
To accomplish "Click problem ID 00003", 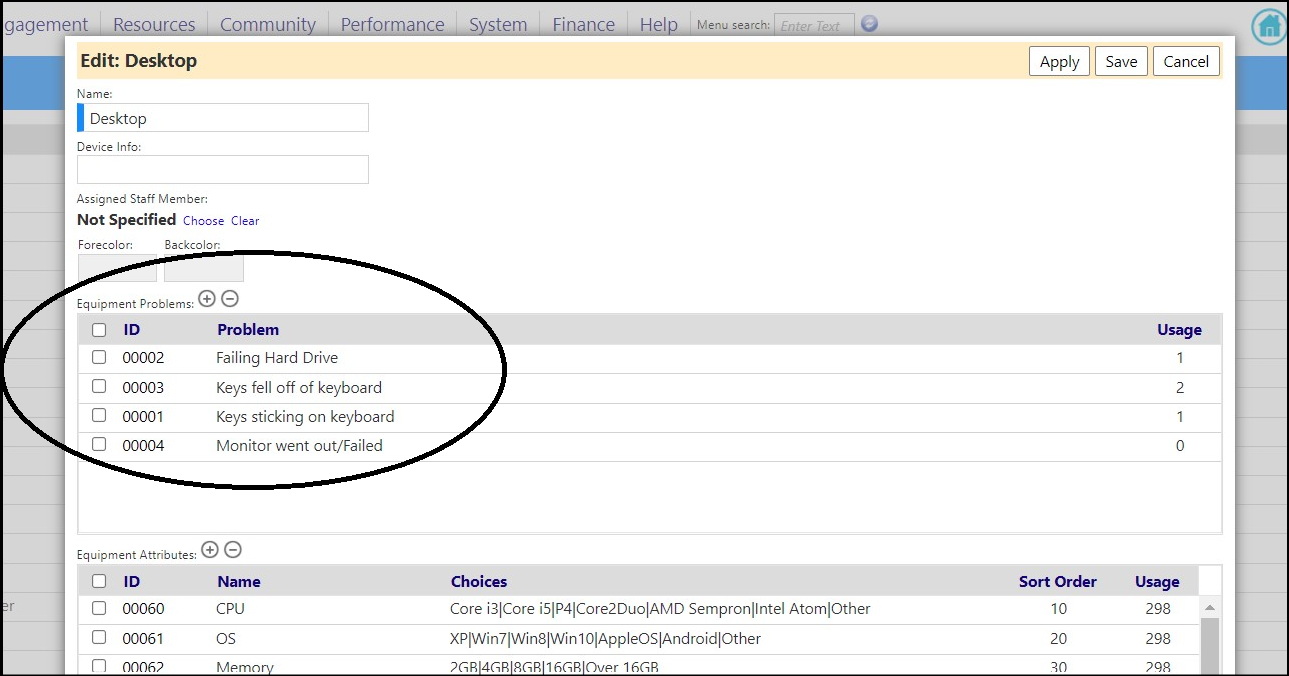I will 143,388.
